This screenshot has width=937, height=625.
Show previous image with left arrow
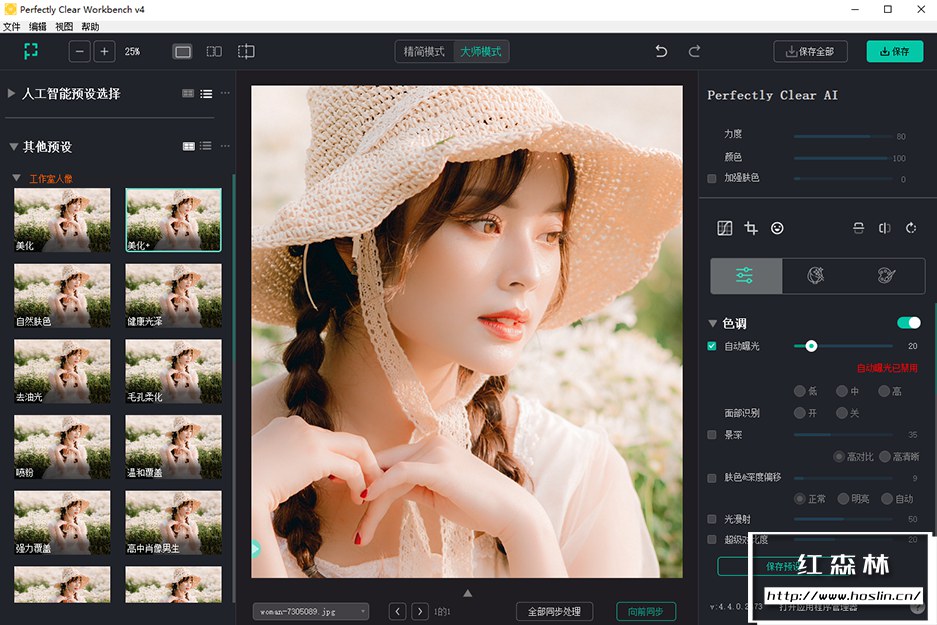point(397,611)
